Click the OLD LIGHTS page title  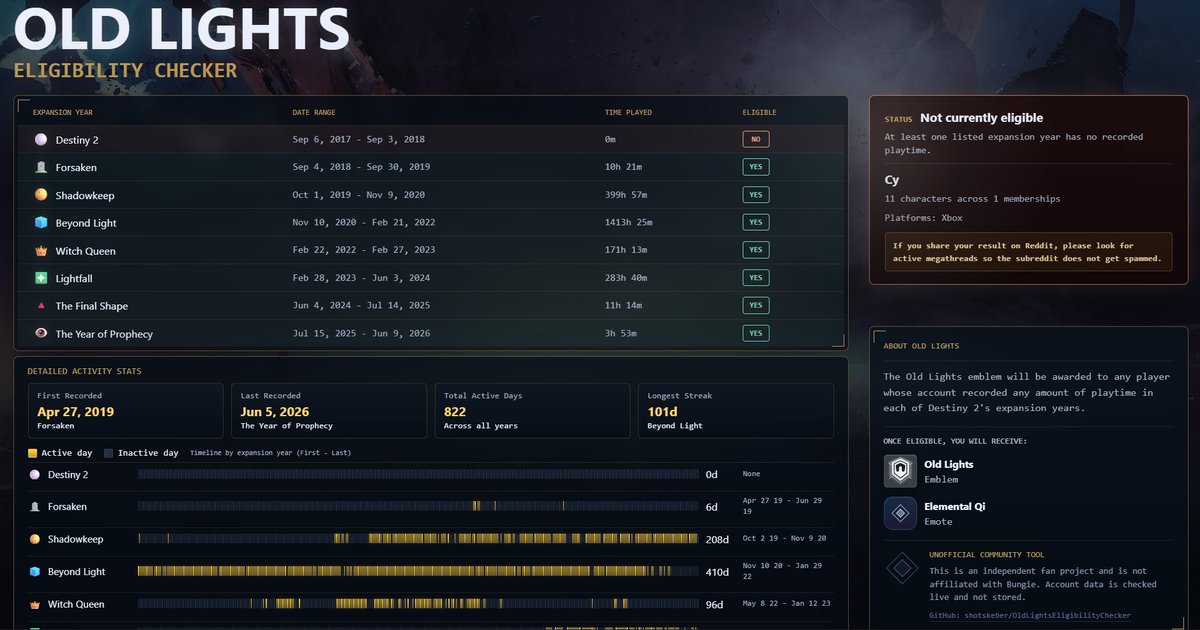182,30
